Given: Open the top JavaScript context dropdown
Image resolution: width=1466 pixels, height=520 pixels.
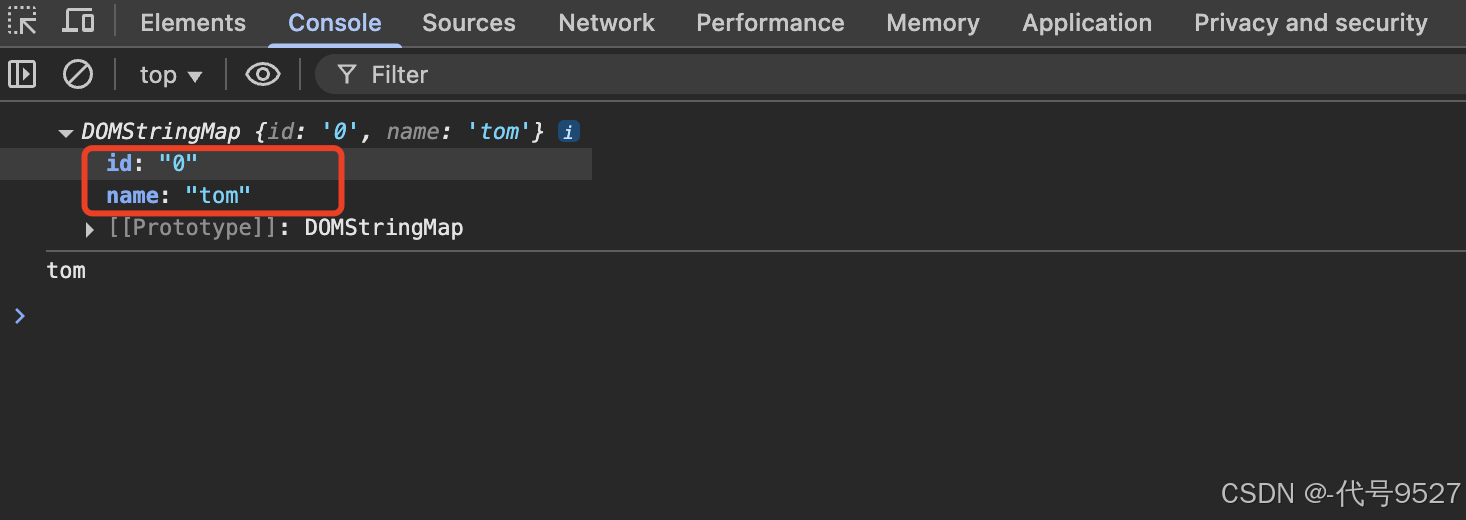Looking at the screenshot, I should (x=170, y=75).
